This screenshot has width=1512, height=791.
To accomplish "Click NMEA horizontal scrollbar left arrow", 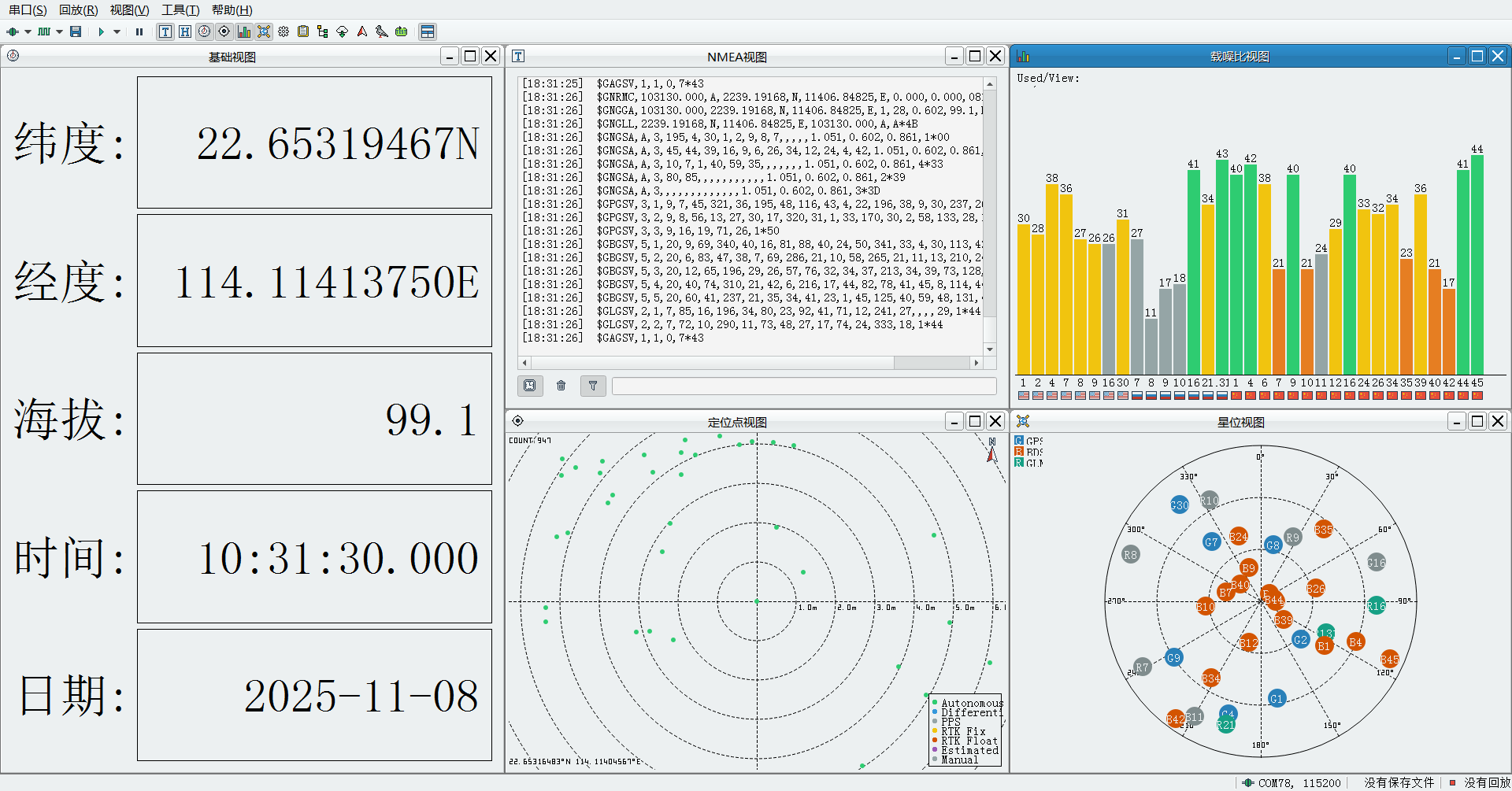I will coord(525,363).
